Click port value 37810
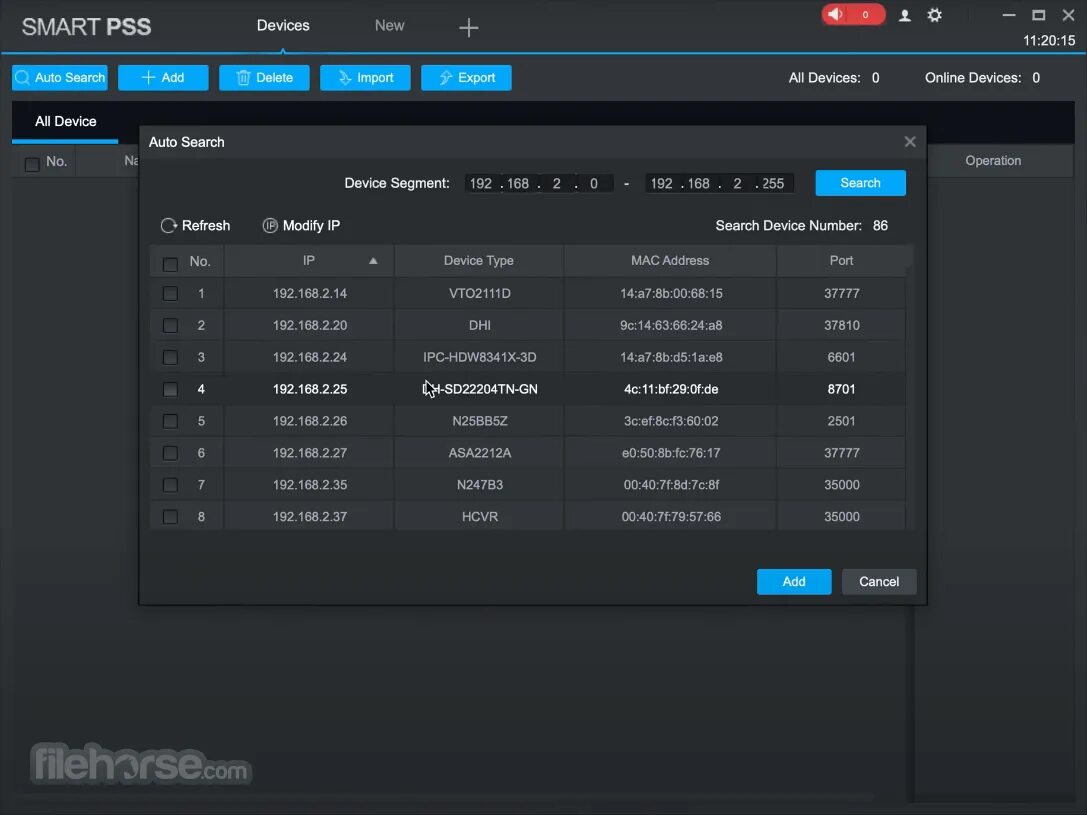 click(842, 326)
